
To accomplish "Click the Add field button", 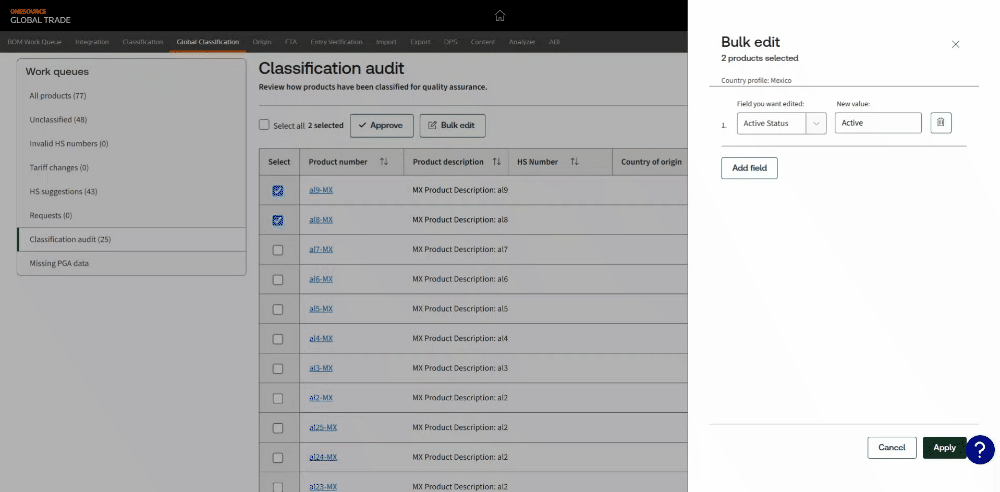I will coord(749,168).
